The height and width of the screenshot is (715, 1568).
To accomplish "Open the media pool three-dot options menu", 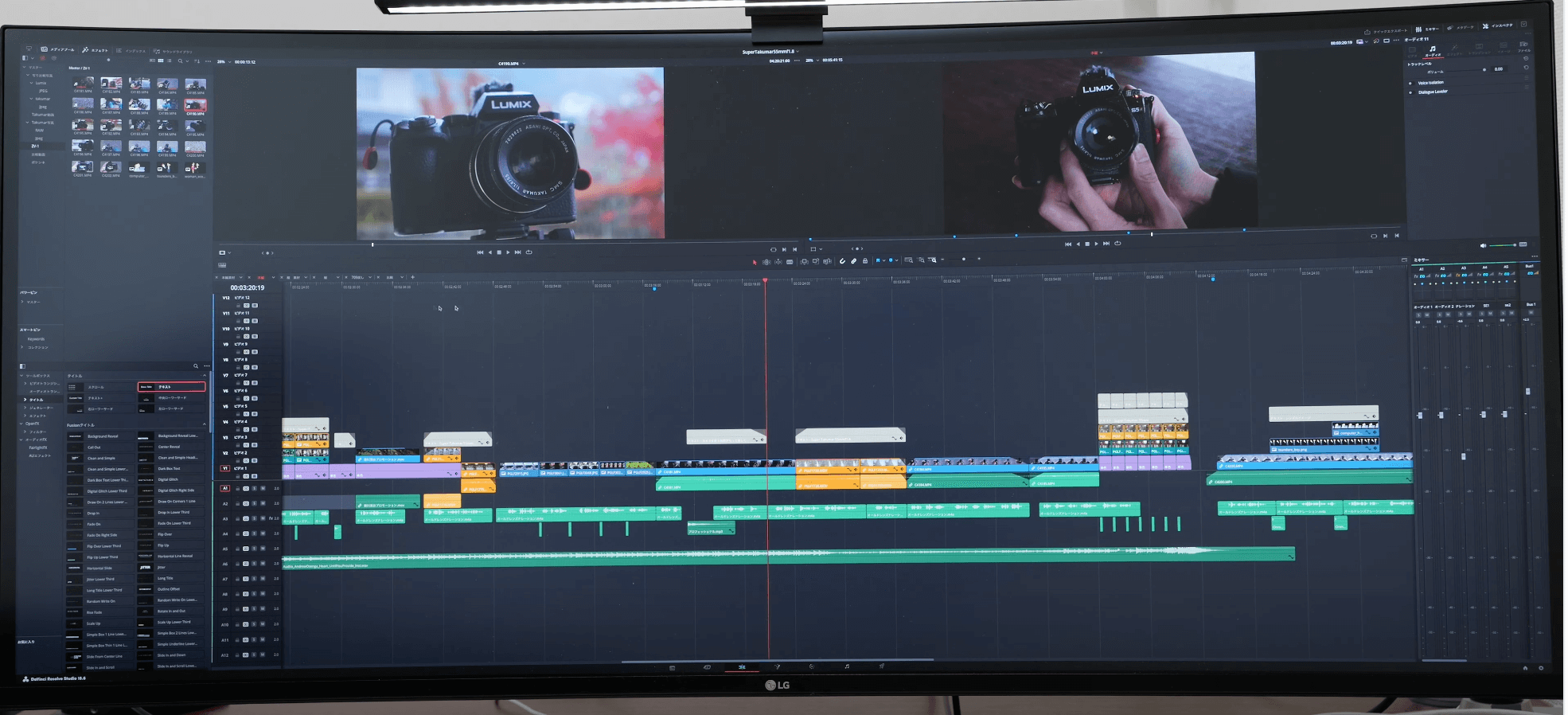I will click(209, 61).
